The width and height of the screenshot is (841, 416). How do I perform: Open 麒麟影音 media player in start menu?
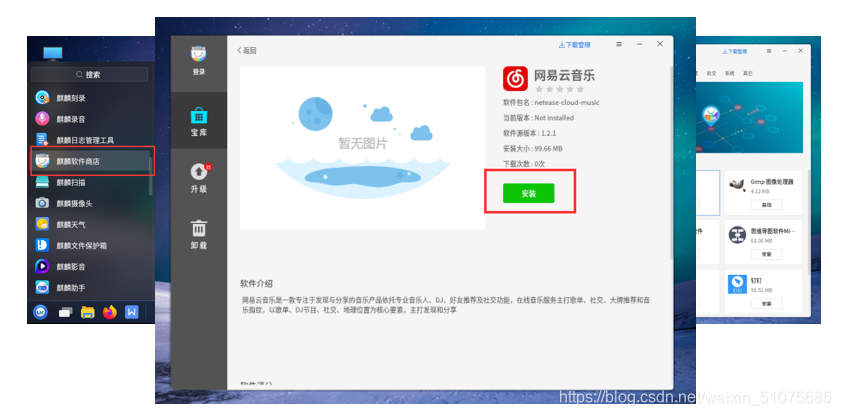pyautogui.click(x=91, y=266)
